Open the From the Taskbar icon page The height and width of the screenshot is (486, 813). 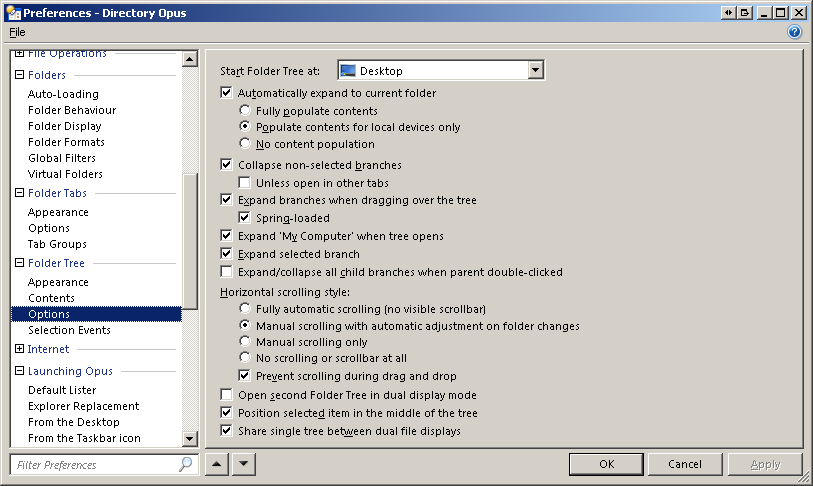pyautogui.click(x=84, y=438)
